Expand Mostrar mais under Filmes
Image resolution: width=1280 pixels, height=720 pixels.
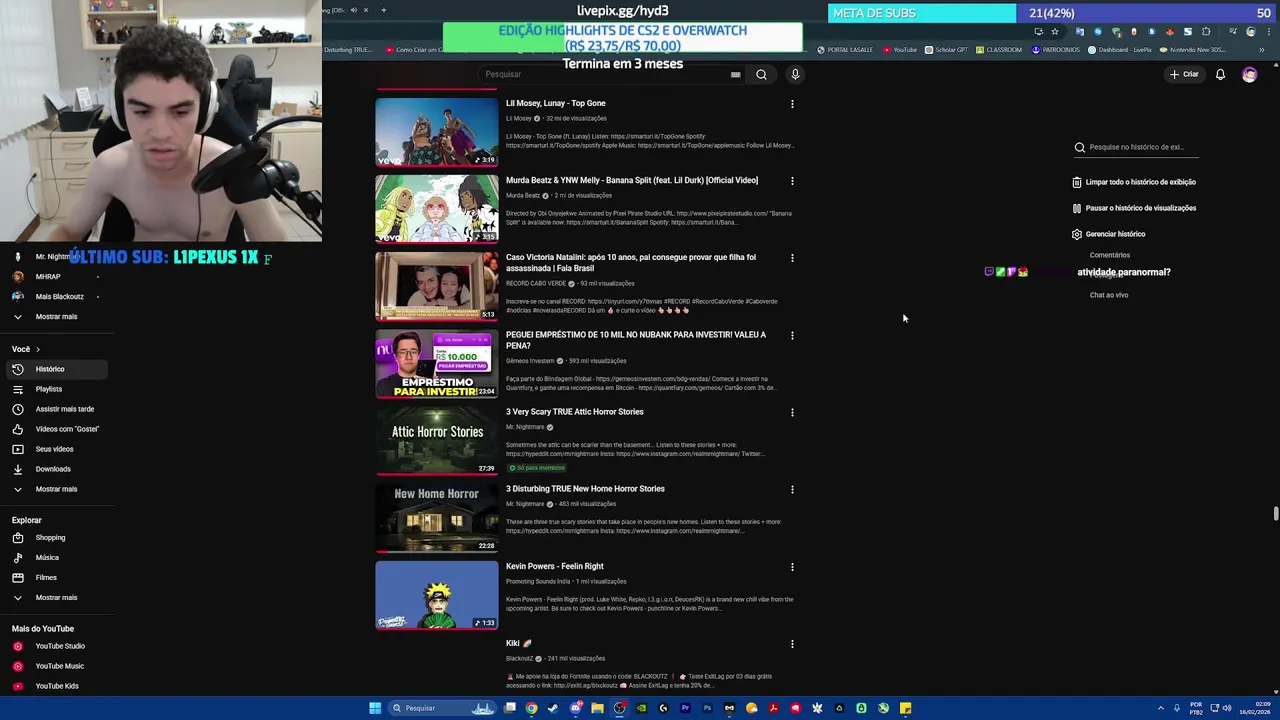[x=56, y=597]
